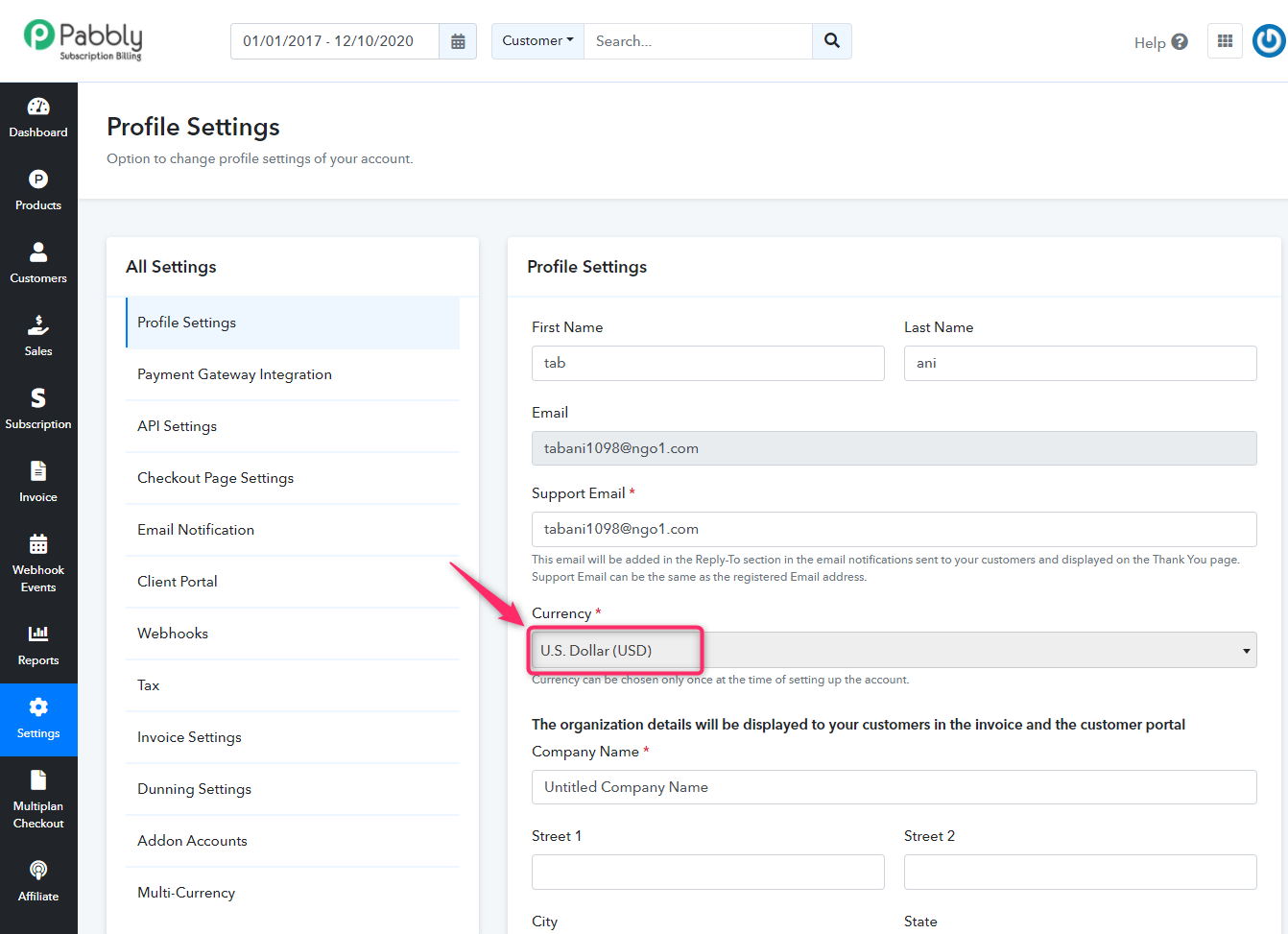Open Addon Accounts settings
The width and height of the screenshot is (1288, 934).
(x=293, y=841)
